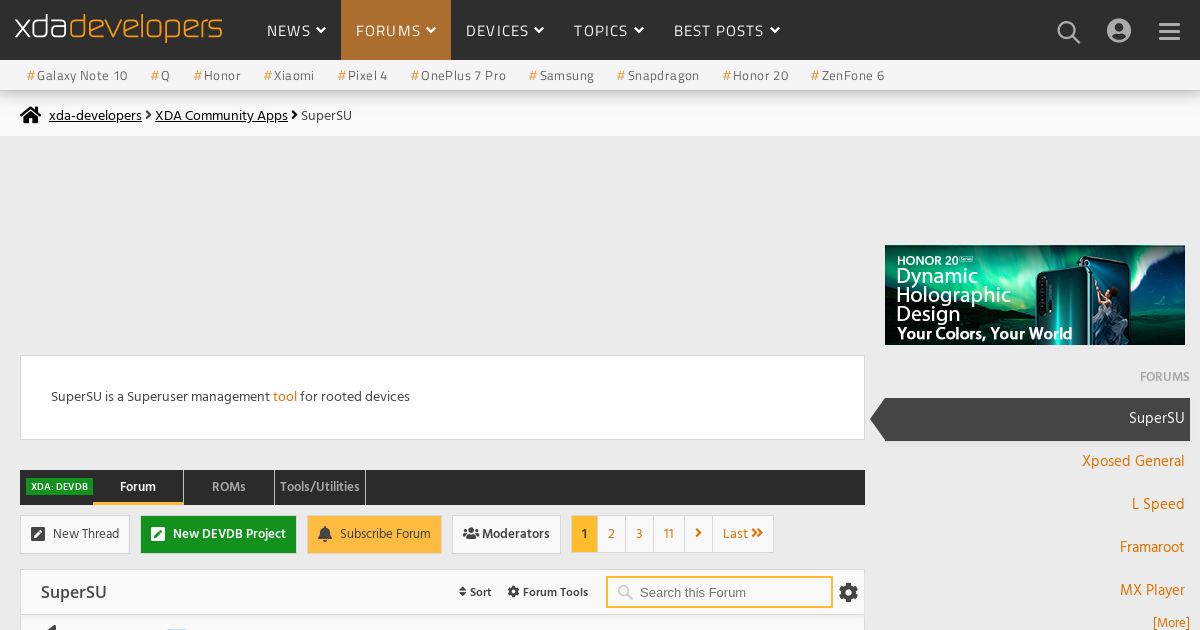
Task: Open Framaroot forum link
Action: pyautogui.click(x=1152, y=547)
